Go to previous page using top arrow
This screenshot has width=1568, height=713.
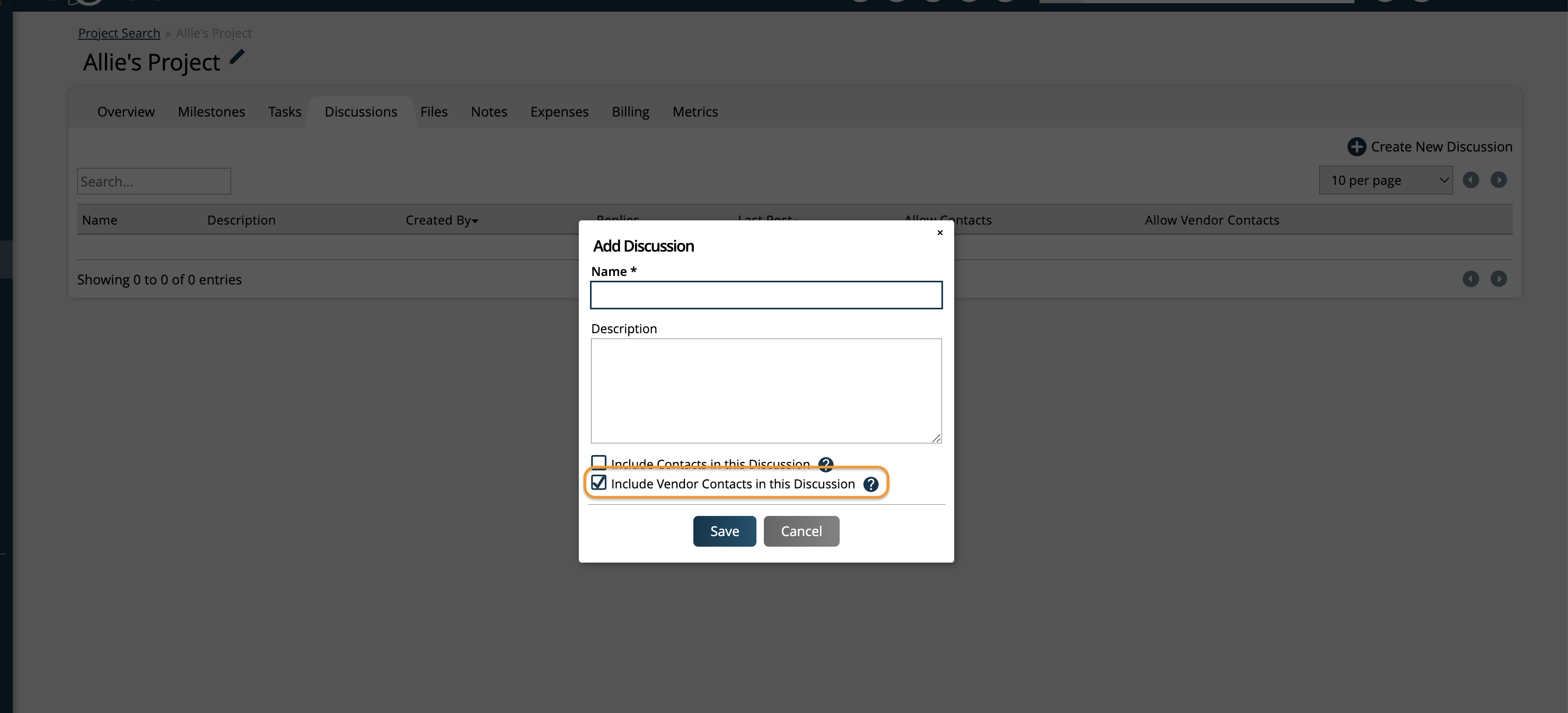(1470, 180)
